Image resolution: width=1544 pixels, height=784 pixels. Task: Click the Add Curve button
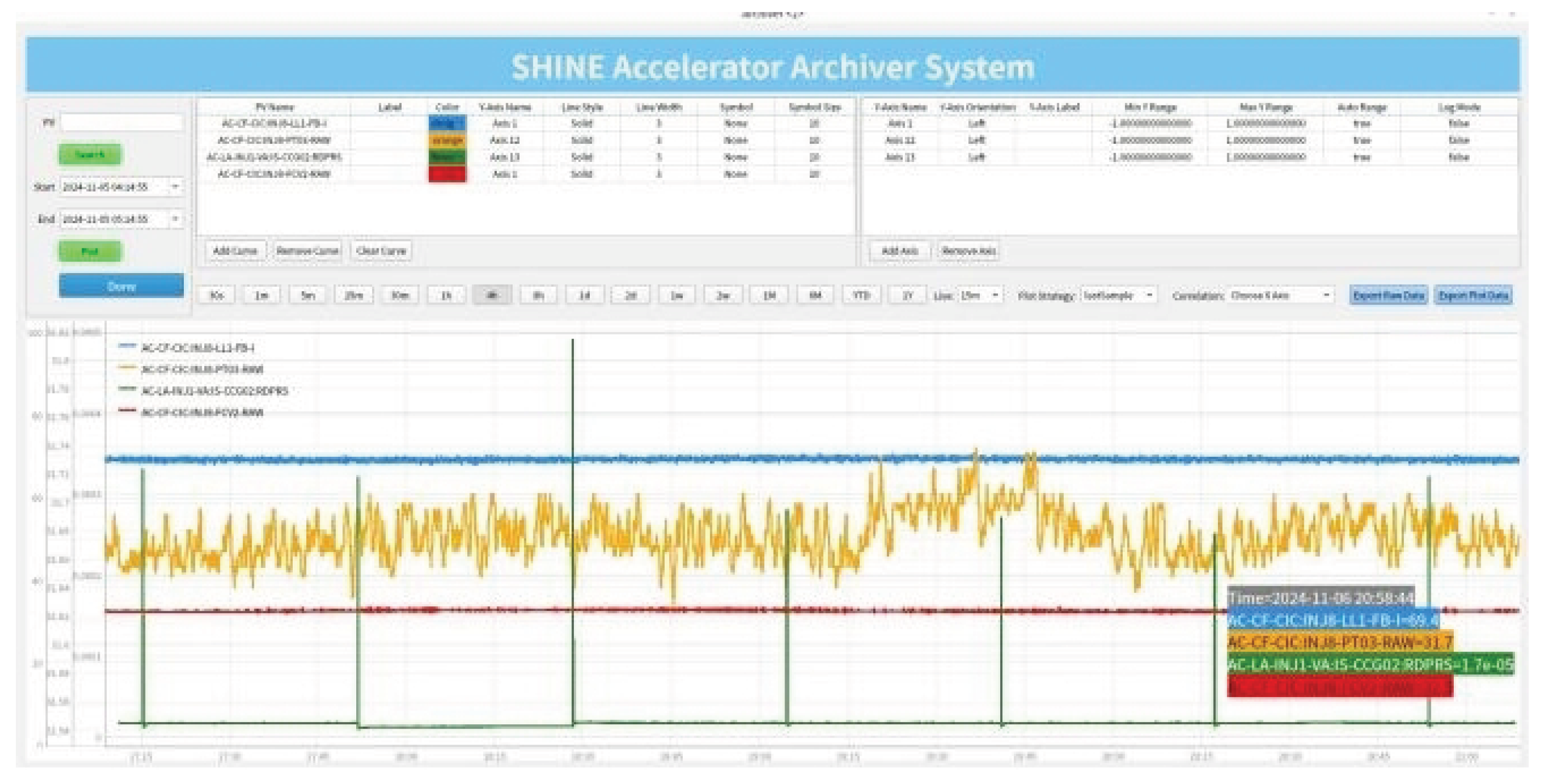pos(235,251)
